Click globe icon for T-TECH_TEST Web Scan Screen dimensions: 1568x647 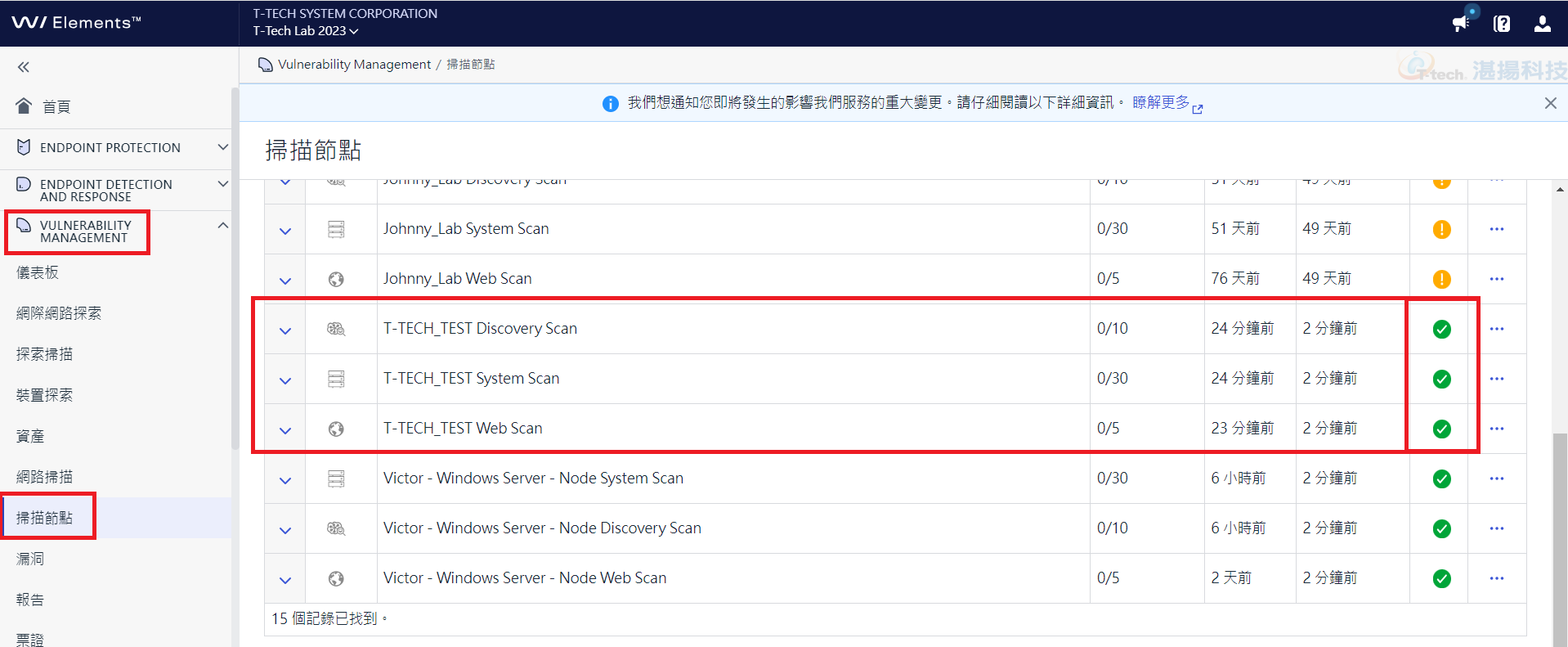coord(336,429)
